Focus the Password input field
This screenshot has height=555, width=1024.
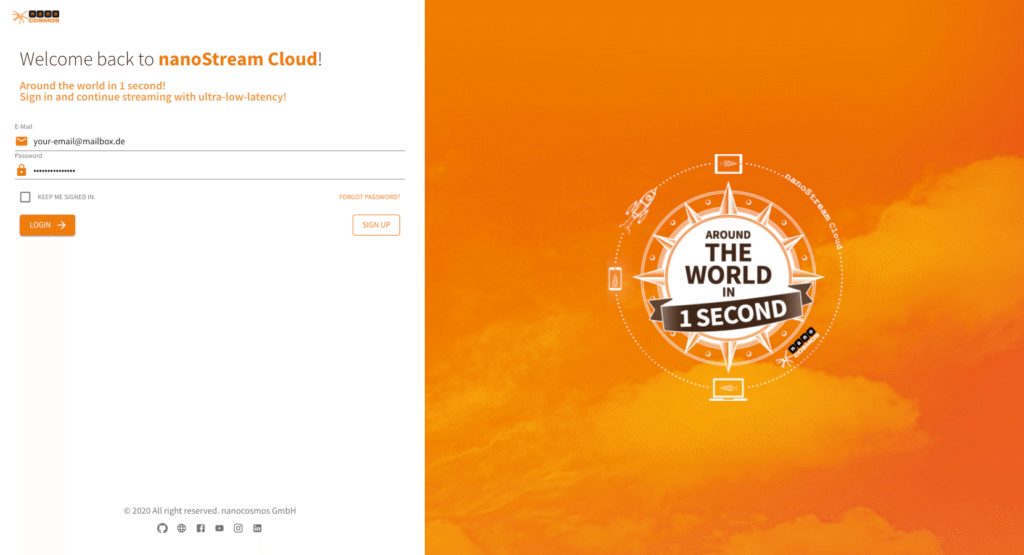click(x=215, y=170)
